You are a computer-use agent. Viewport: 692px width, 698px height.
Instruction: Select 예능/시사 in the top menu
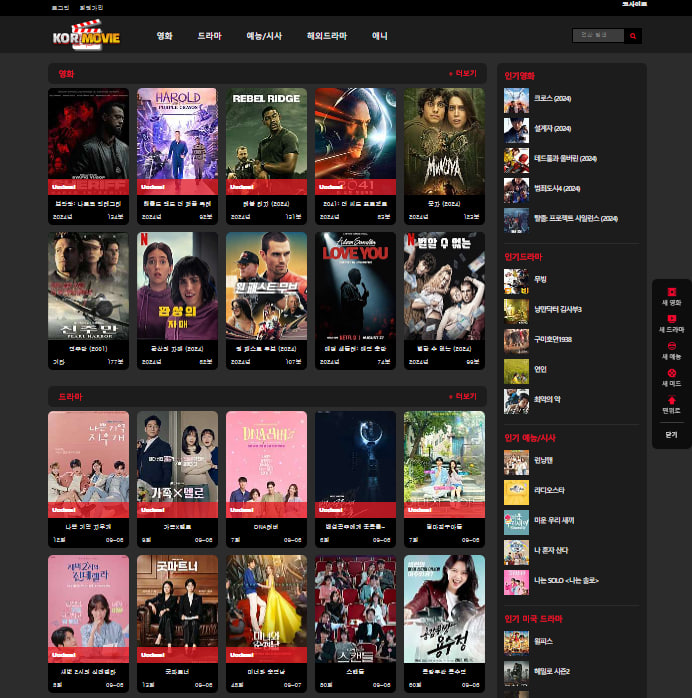[264, 36]
